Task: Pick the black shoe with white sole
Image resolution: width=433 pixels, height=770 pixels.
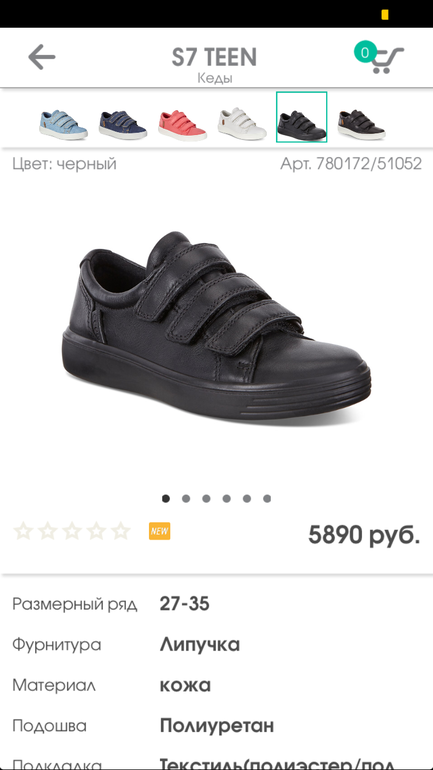Action: coord(361,125)
